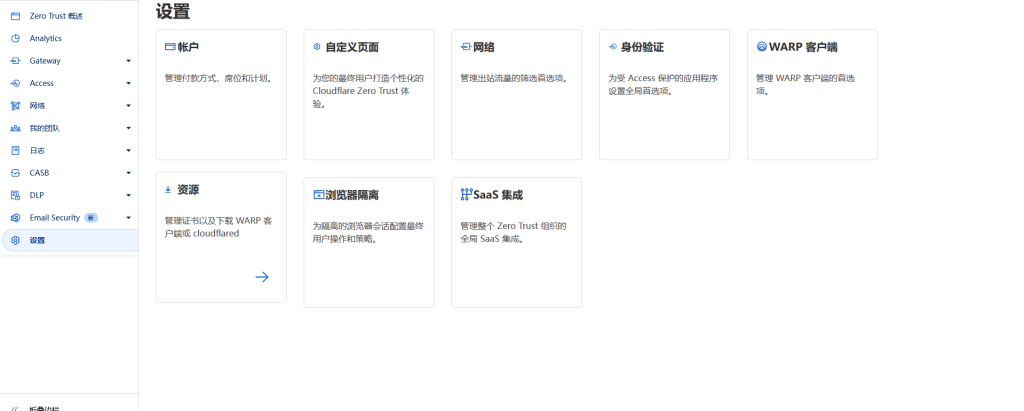Click SaaS 集成 card description text

[x=513, y=232]
